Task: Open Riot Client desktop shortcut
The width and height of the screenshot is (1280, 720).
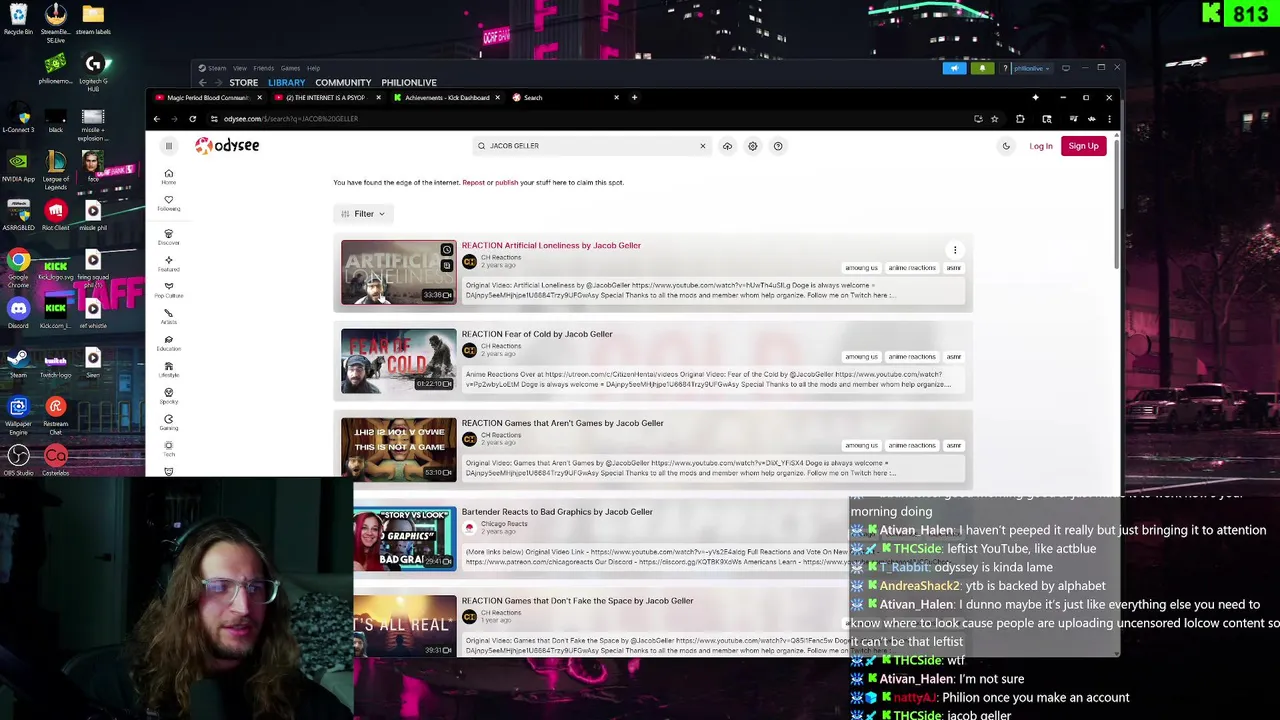Action: point(55,215)
